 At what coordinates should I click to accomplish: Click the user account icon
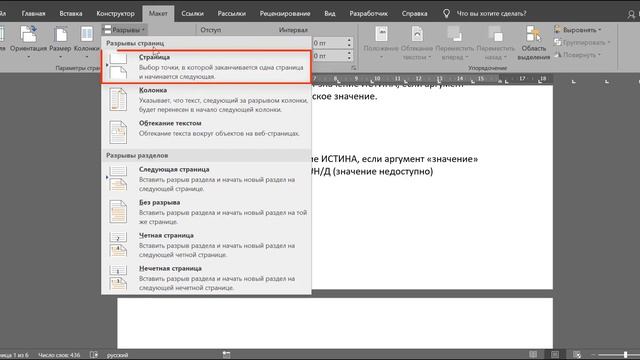(x=631, y=14)
